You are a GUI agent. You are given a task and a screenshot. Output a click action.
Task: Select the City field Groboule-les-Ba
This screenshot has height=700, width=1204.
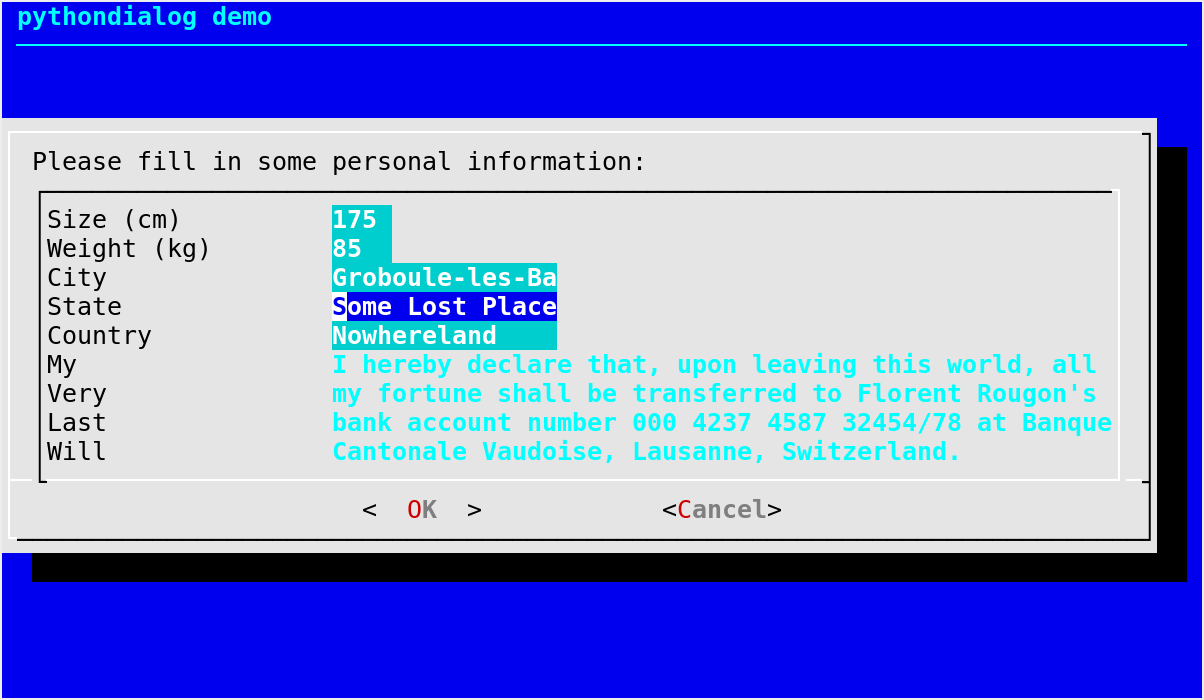click(444, 277)
